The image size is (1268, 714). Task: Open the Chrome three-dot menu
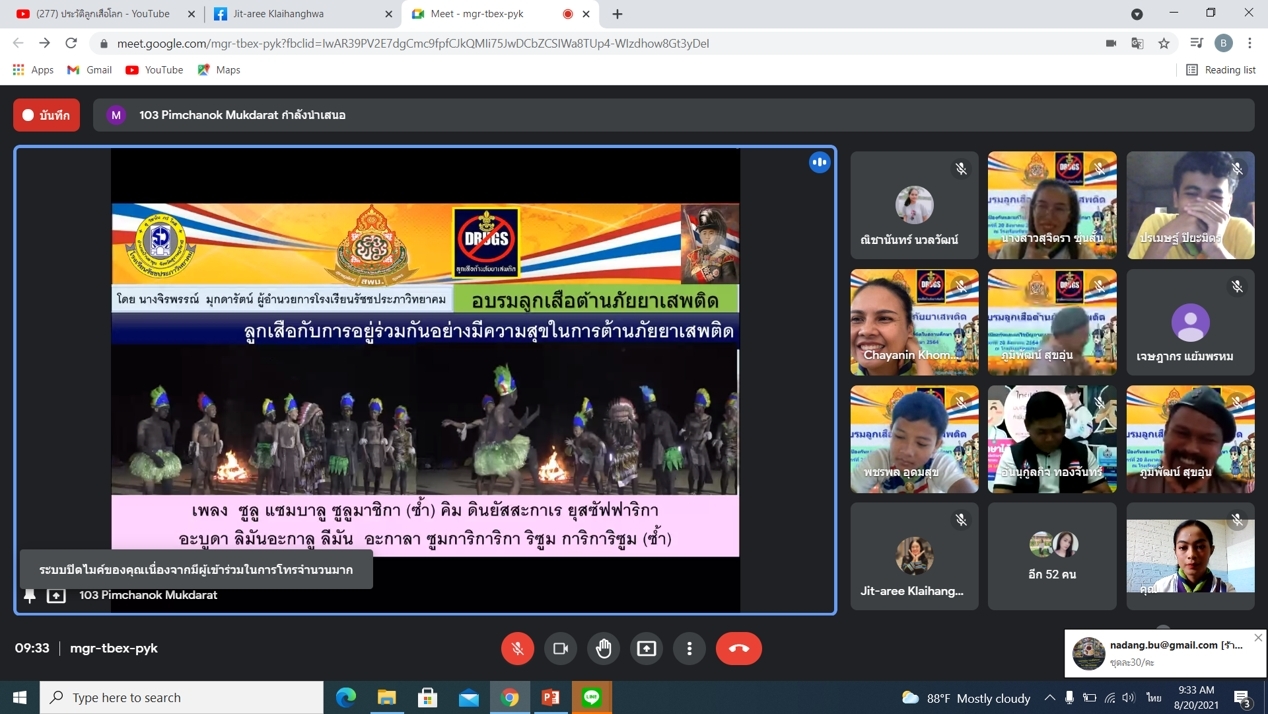(1250, 43)
